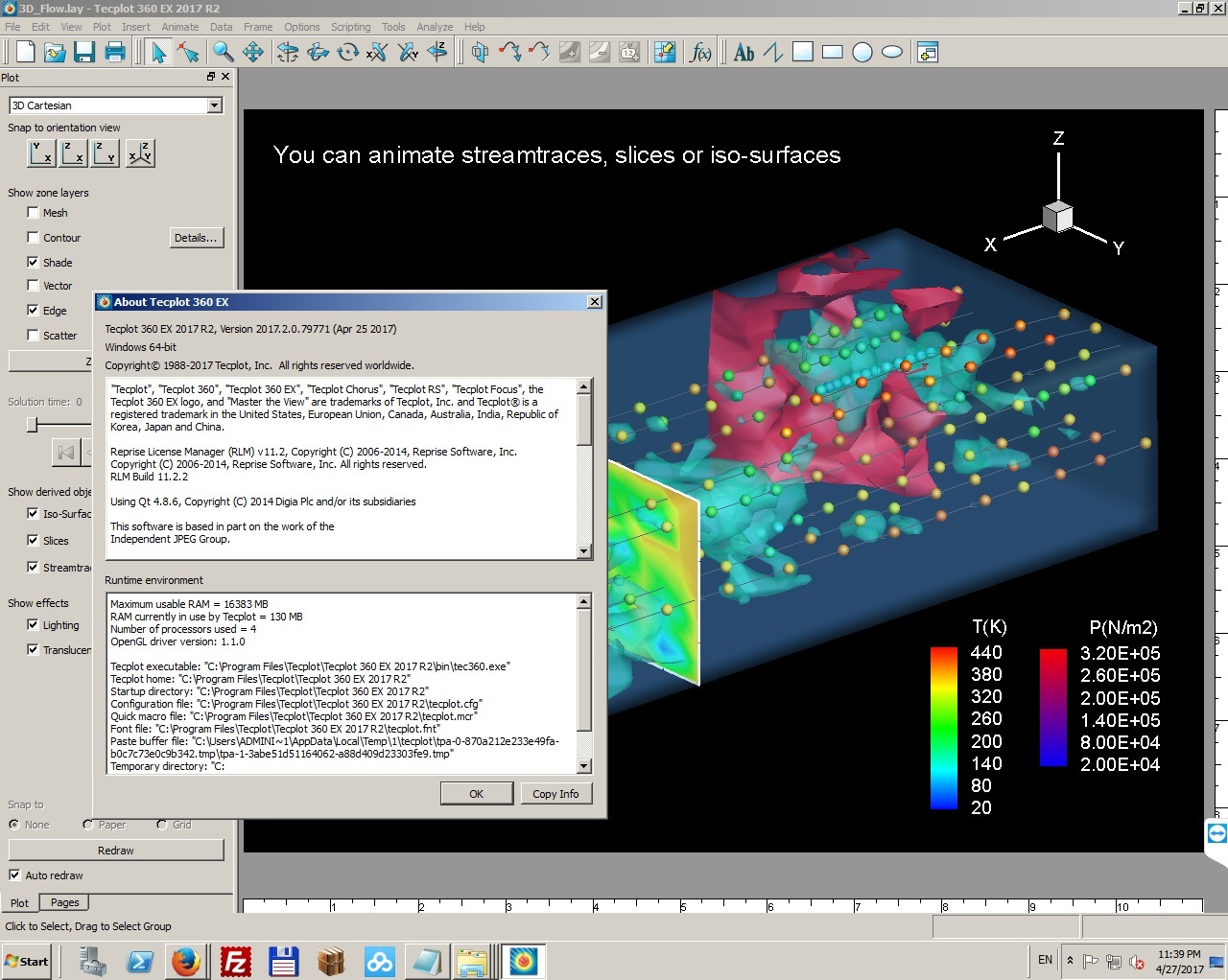
Task: Open contour Details... button
Action: pyautogui.click(x=196, y=238)
